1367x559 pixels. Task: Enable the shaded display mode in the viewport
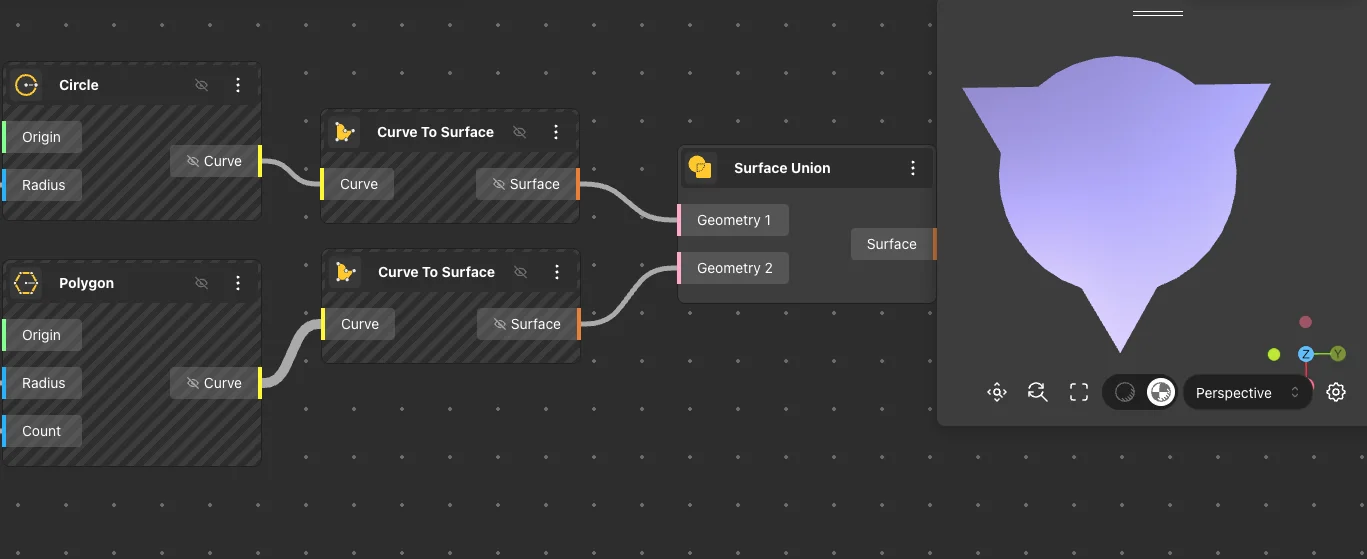1160,393
